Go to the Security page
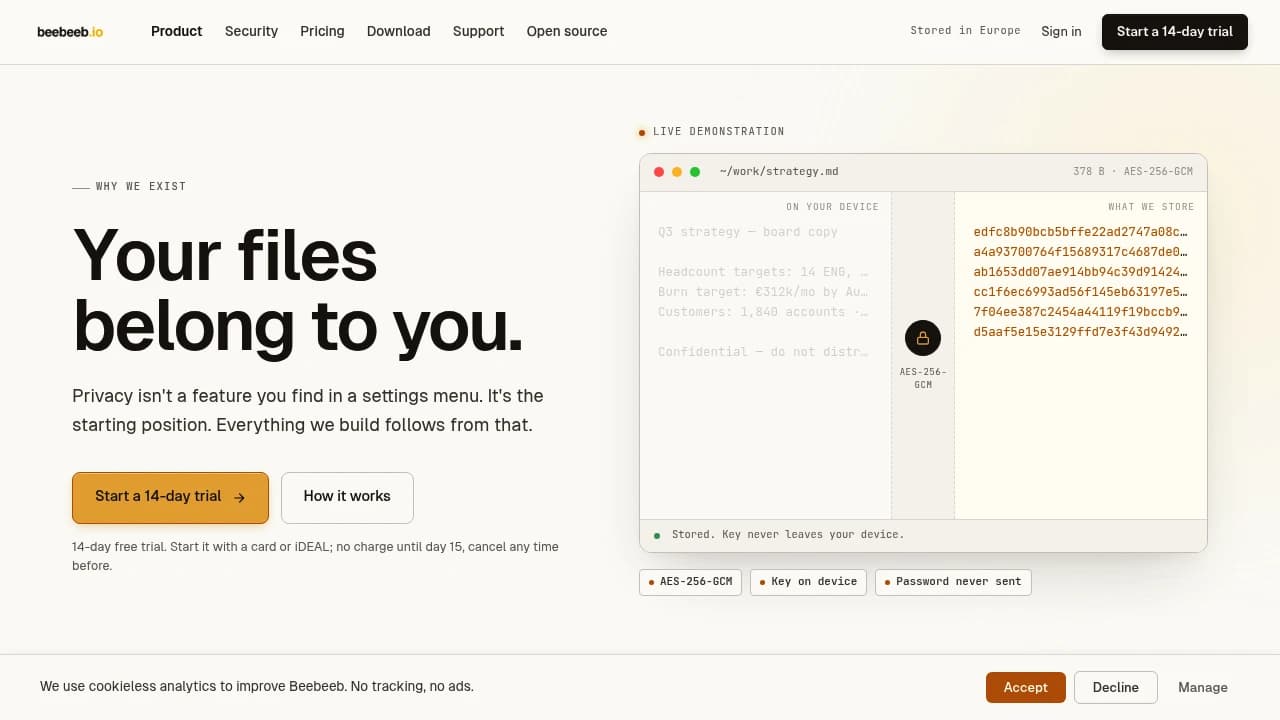 (x=251, y=31)
